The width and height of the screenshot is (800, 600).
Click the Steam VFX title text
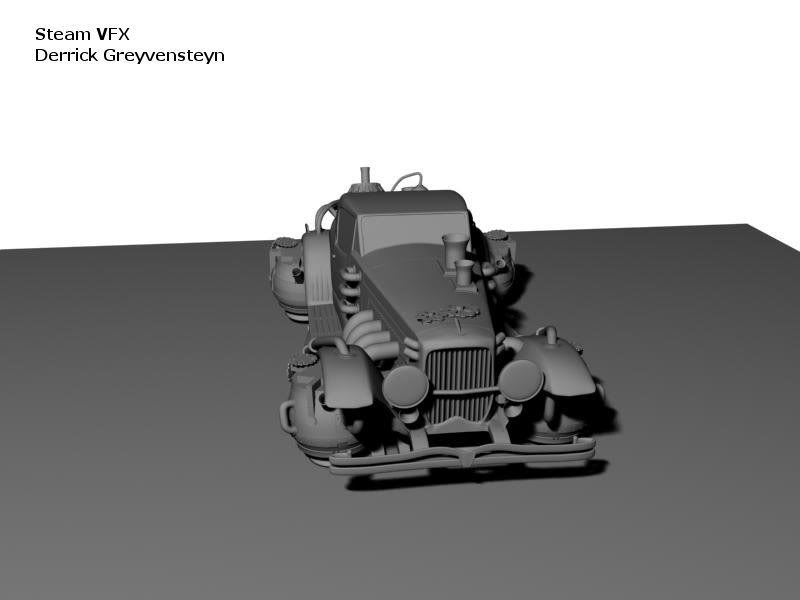point(82,34)
